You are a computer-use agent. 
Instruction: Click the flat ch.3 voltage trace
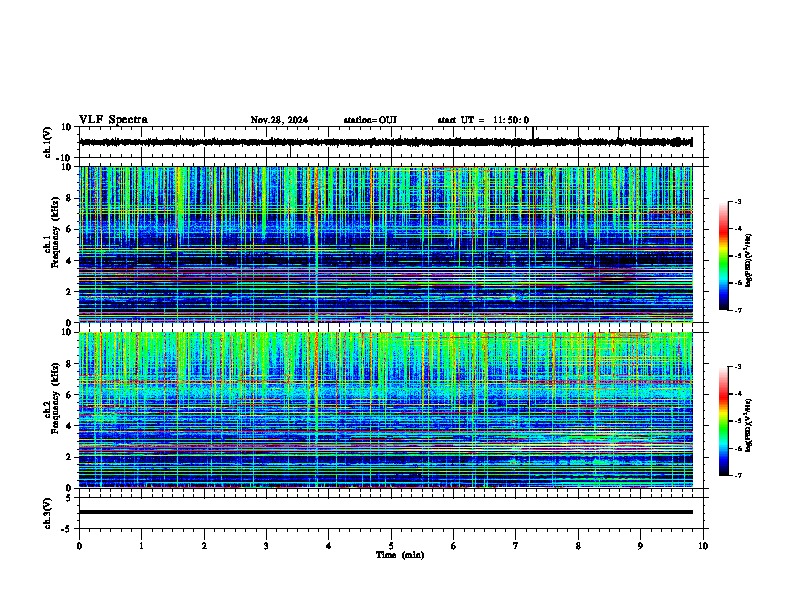click(385, 512)
